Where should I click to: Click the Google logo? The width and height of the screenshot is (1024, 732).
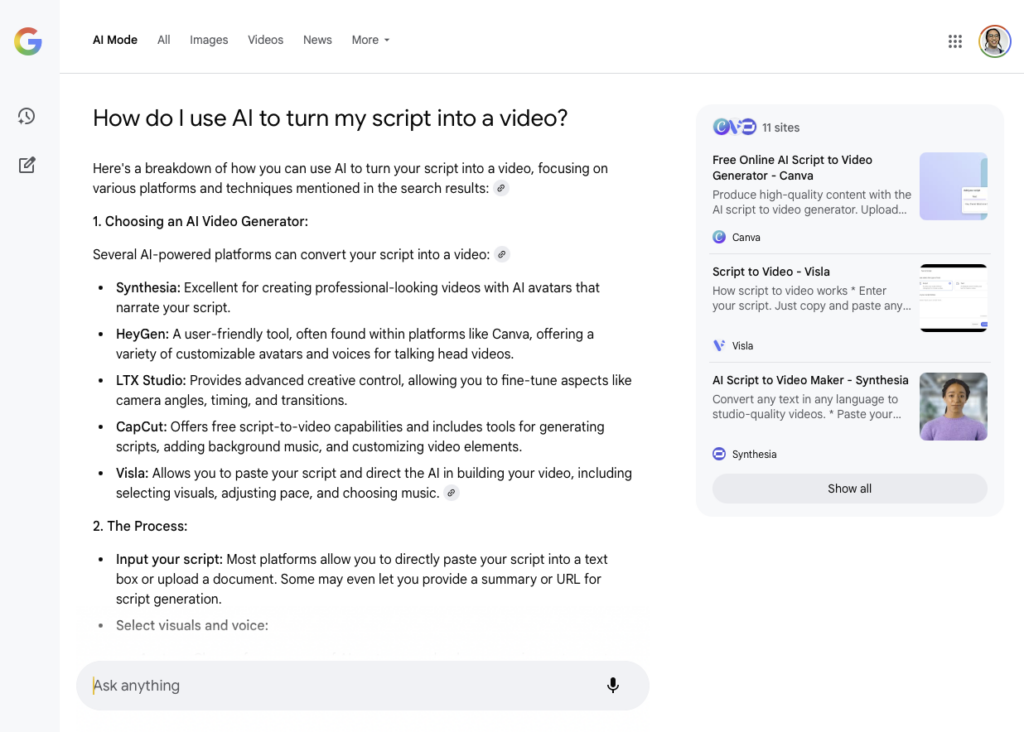point(28,41)
